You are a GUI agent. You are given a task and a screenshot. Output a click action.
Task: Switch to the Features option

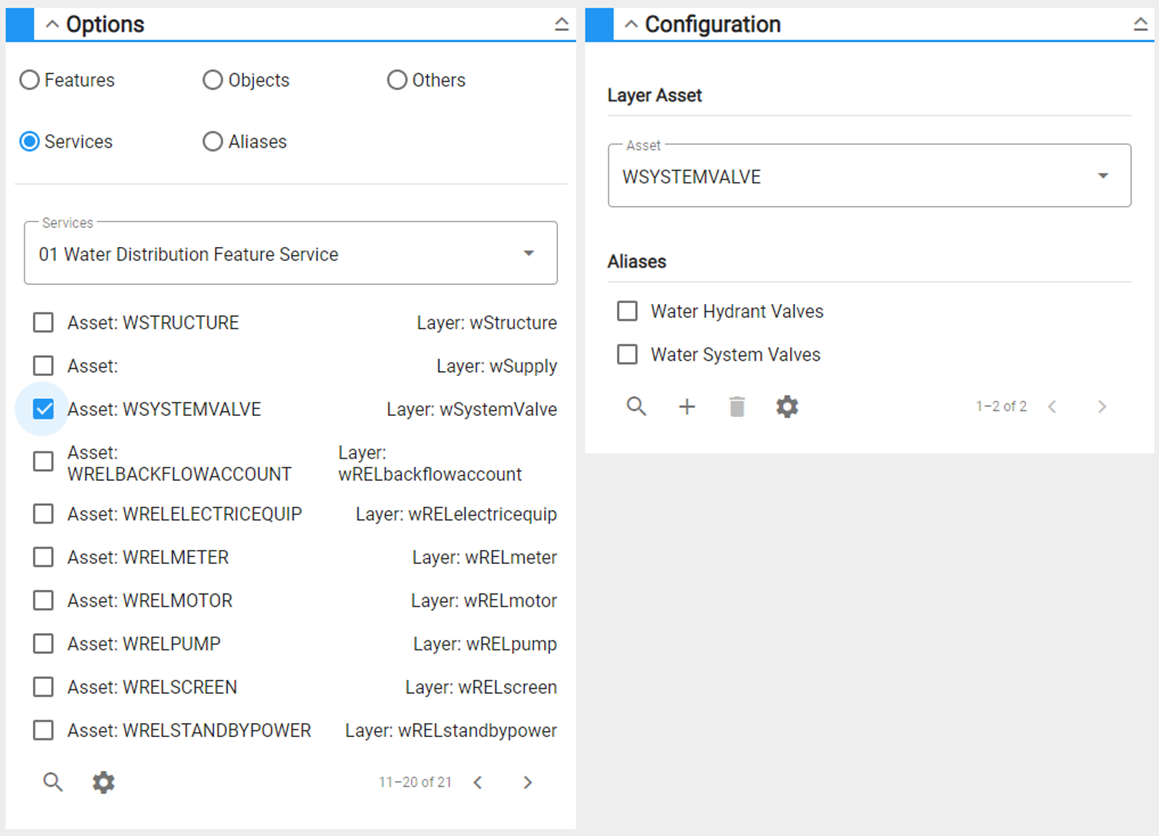29,80
